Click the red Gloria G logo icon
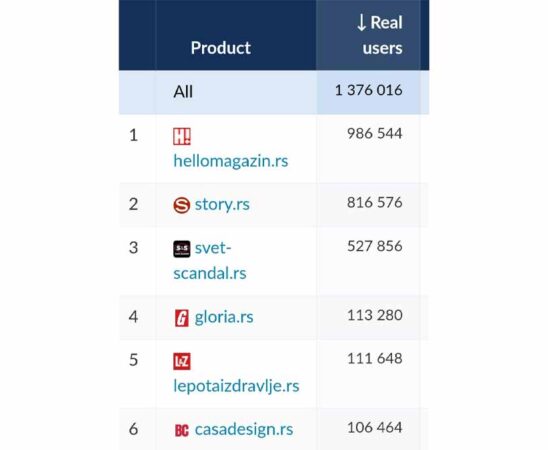548x450 pixels. point(182,318)
